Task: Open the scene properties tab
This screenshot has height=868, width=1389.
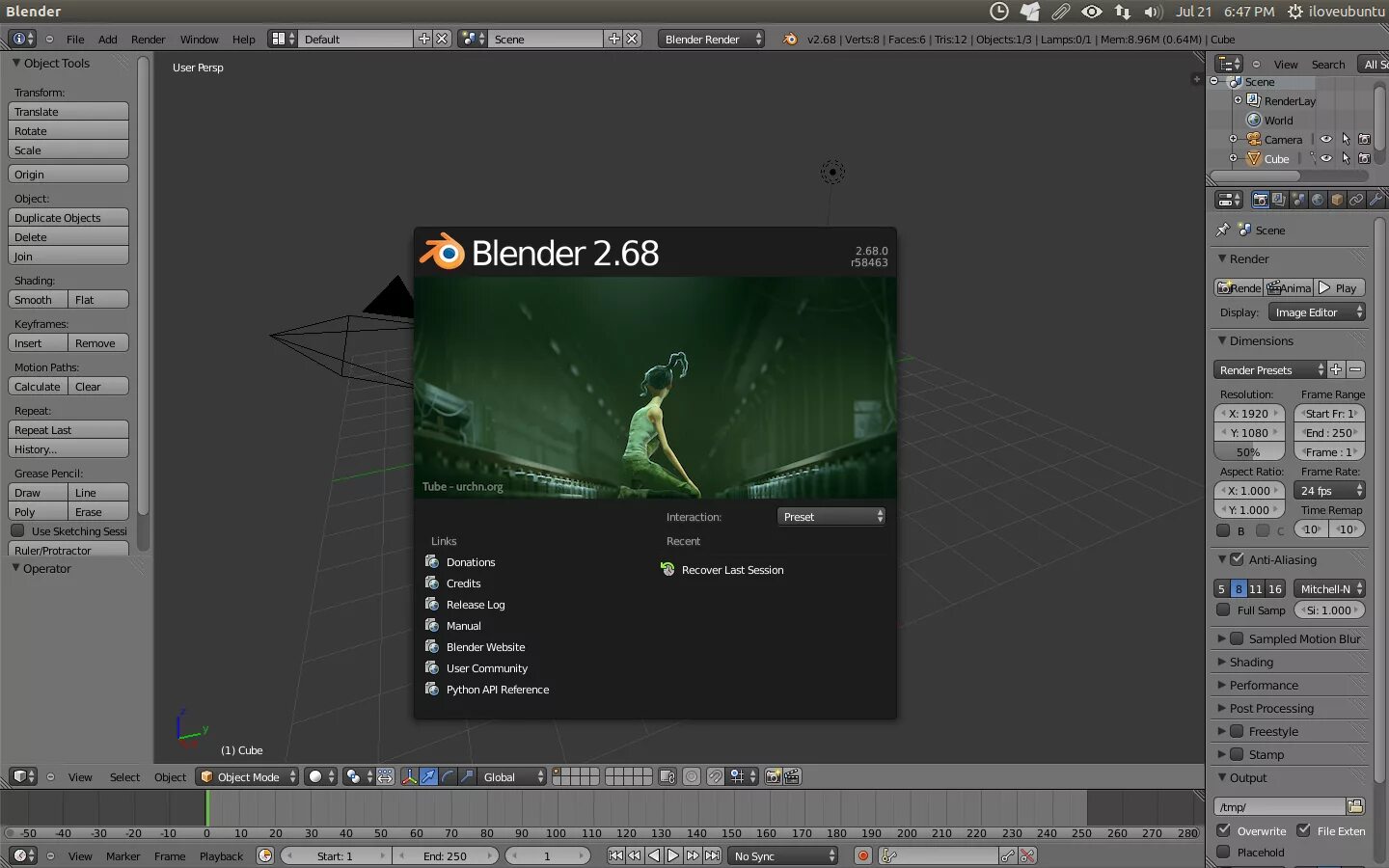Action: pyautogui.click(x=1298, y=200)
